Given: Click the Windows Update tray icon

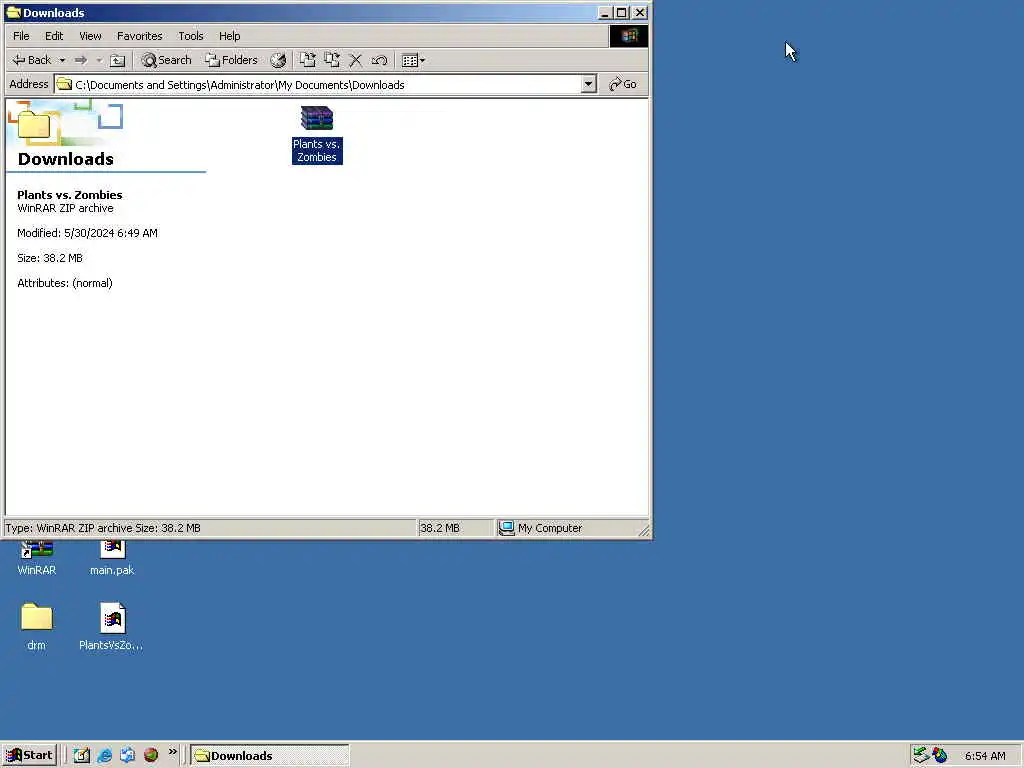Looking at the screenshot, I should pos(940,756).
